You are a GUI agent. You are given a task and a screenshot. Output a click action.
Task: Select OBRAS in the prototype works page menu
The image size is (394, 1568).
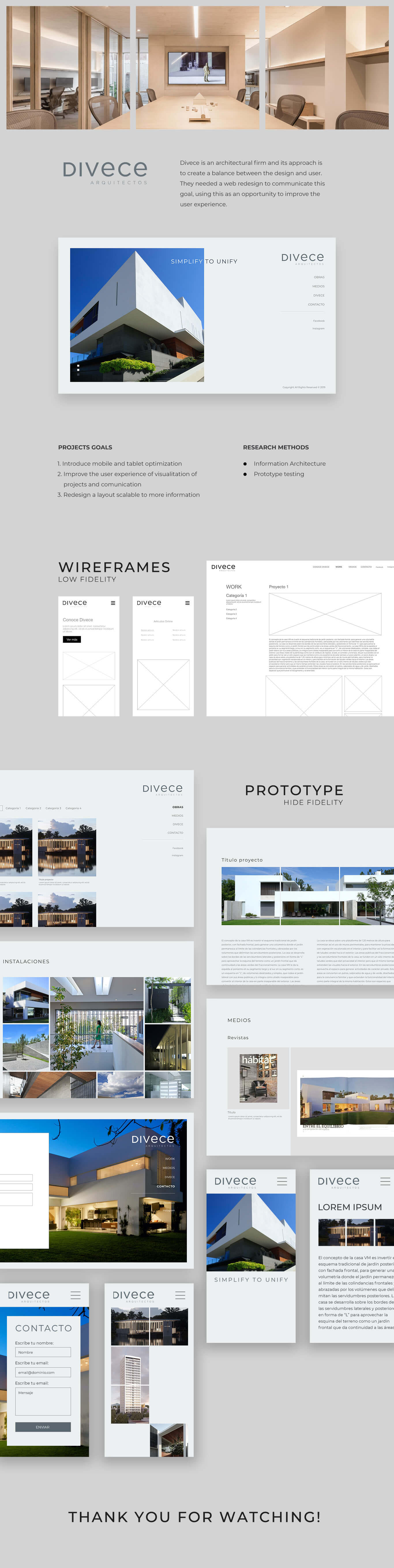click(x=178, y=807)
